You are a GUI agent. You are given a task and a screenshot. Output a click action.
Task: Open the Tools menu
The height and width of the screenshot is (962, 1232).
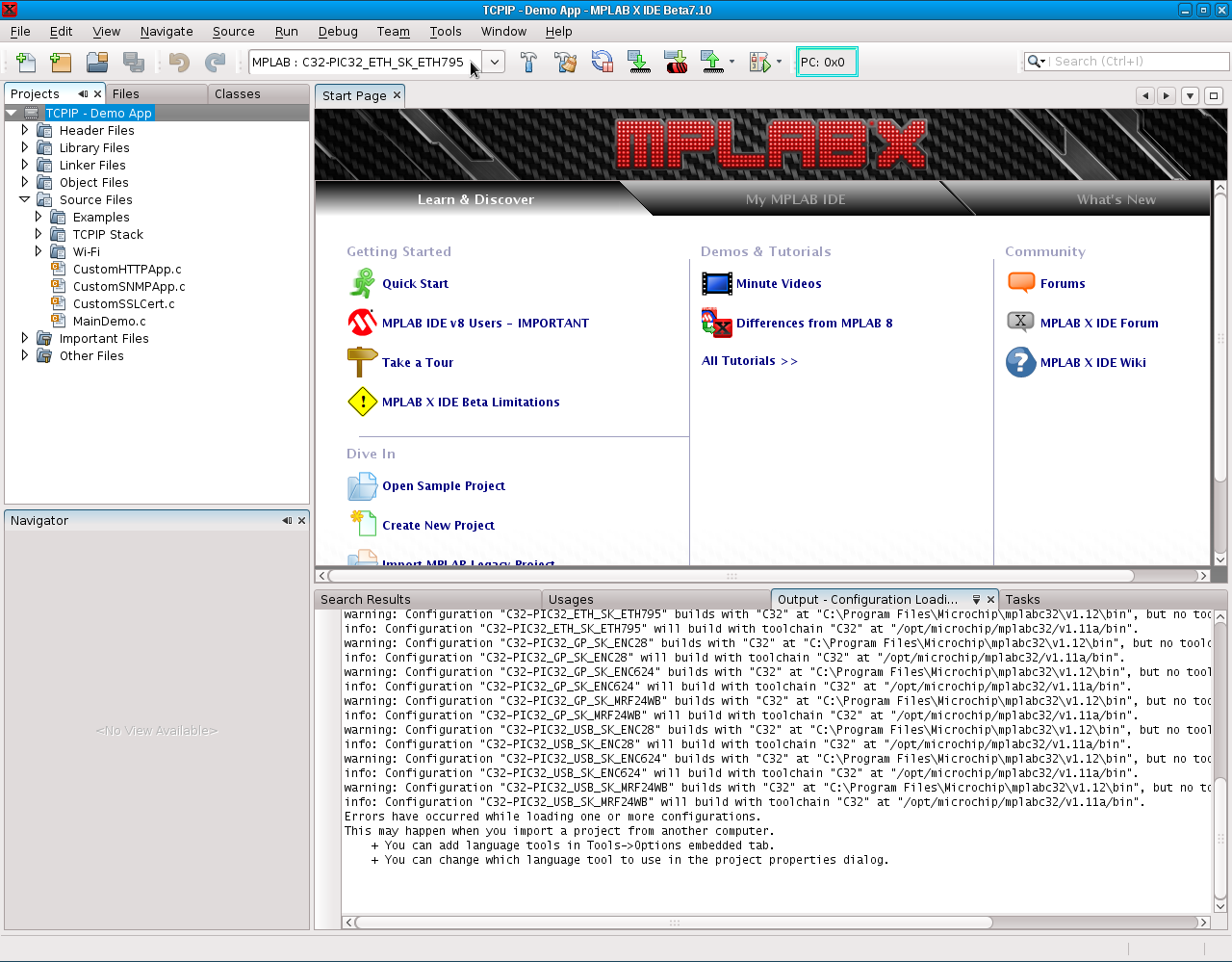[446, 32]
